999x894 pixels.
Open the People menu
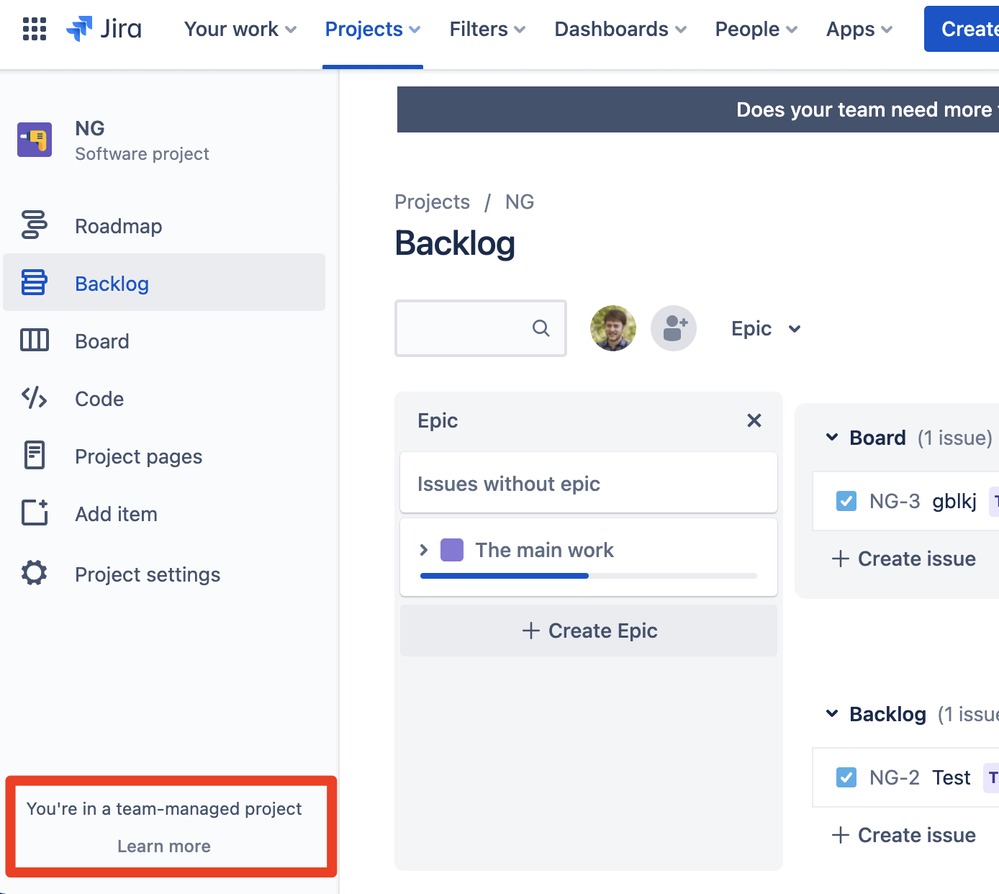[756, 29]
